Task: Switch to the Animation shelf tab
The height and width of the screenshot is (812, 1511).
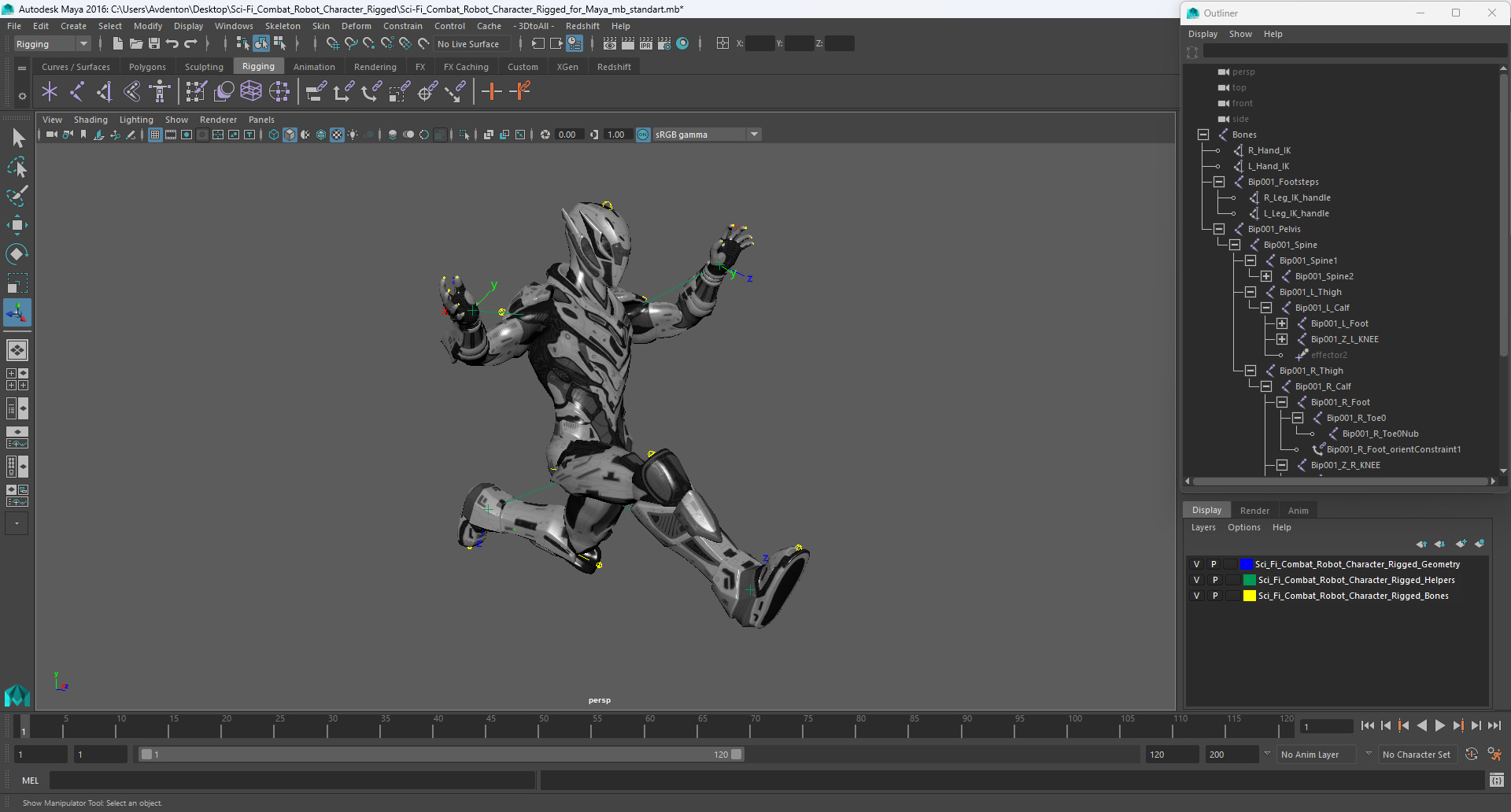Action: click(314, 67)
